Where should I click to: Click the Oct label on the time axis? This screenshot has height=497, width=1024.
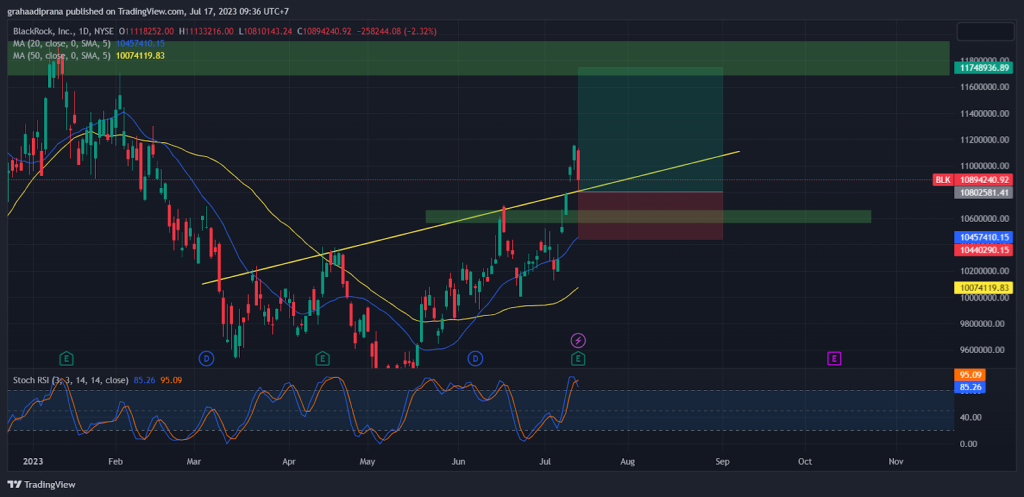tap(805, 462)
